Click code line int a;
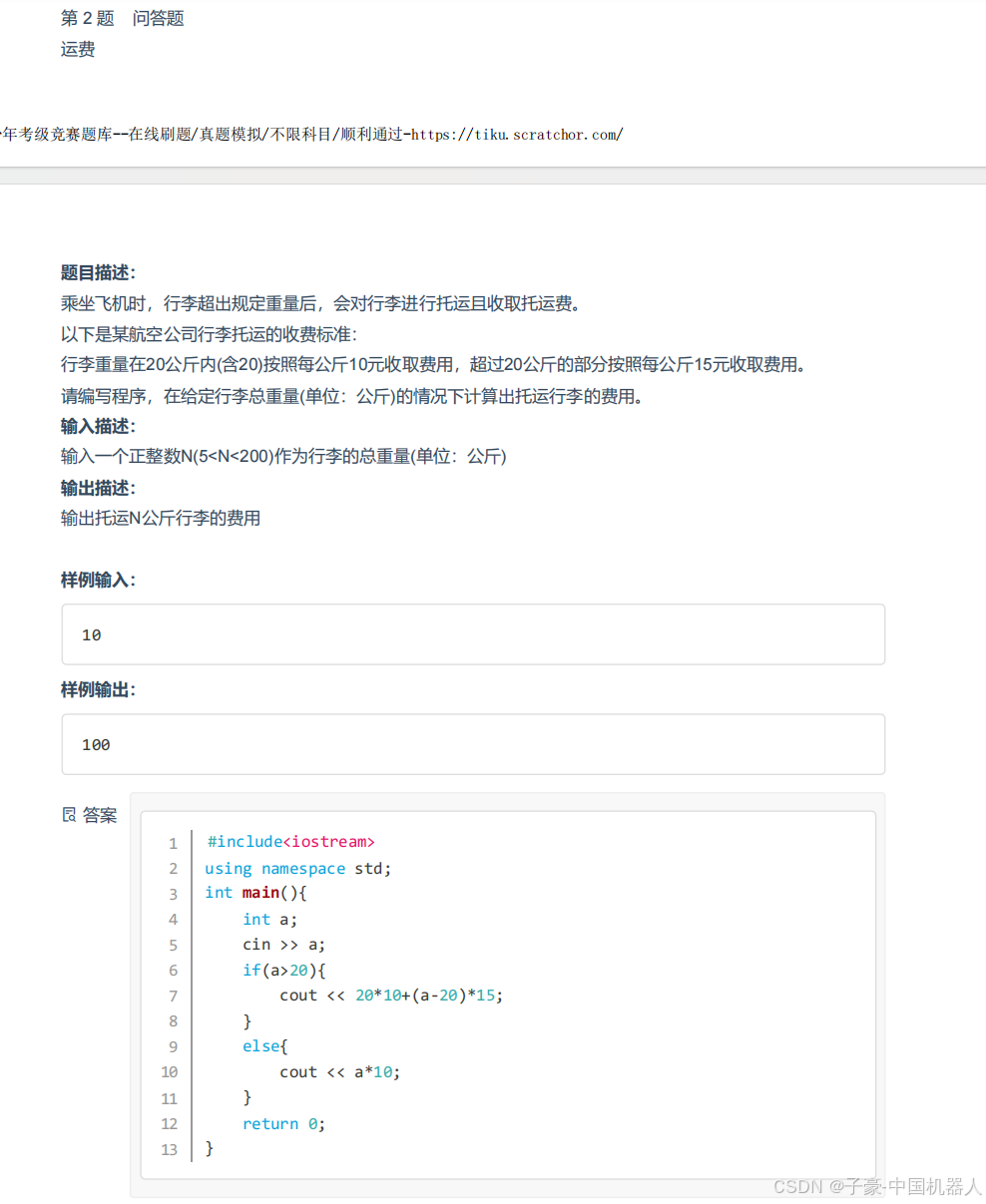 (270, 919)
